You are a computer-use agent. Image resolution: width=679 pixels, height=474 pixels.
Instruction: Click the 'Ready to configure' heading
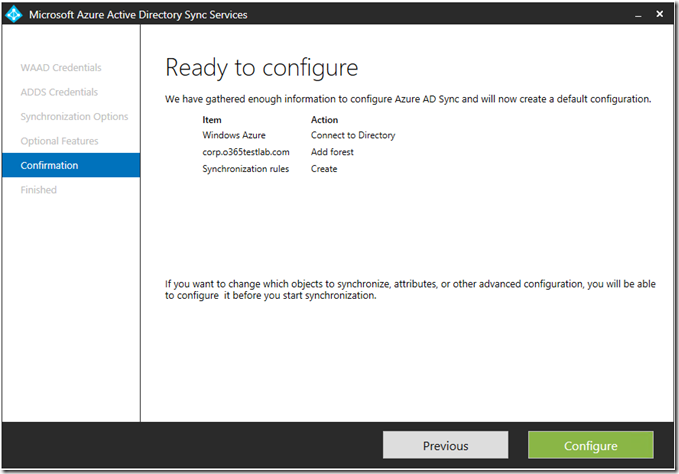[262, 68]
